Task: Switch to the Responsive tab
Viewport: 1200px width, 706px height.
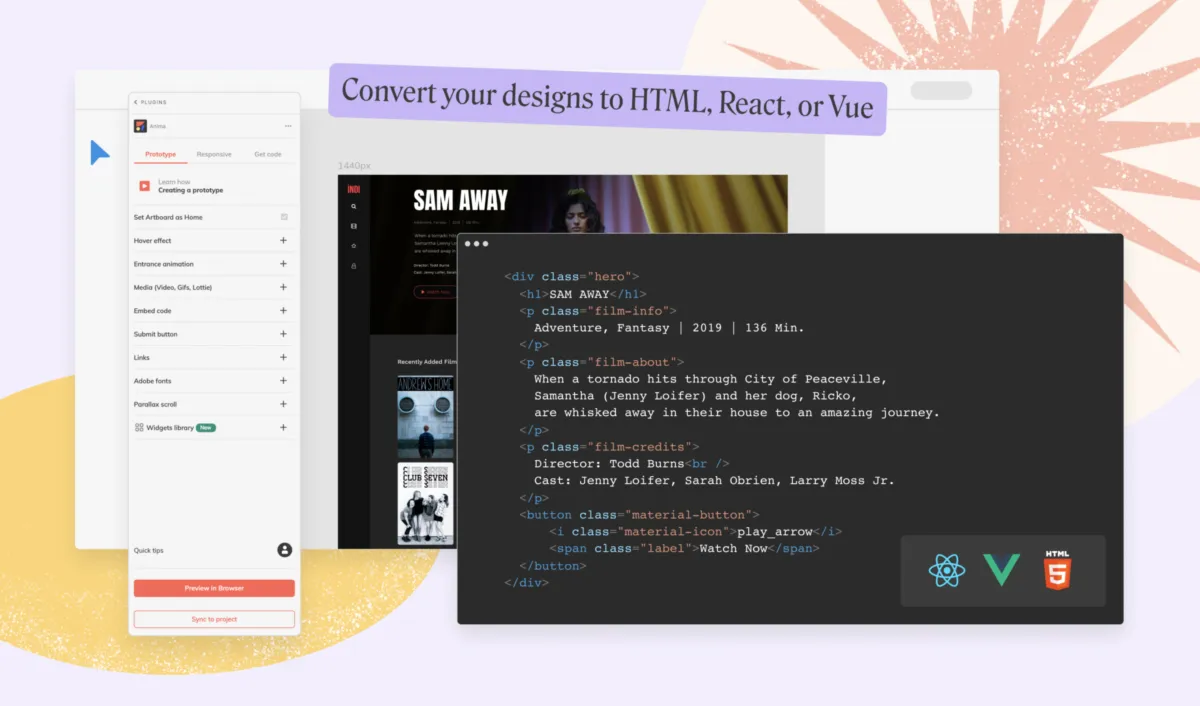Action: click(x=214, y=154)
